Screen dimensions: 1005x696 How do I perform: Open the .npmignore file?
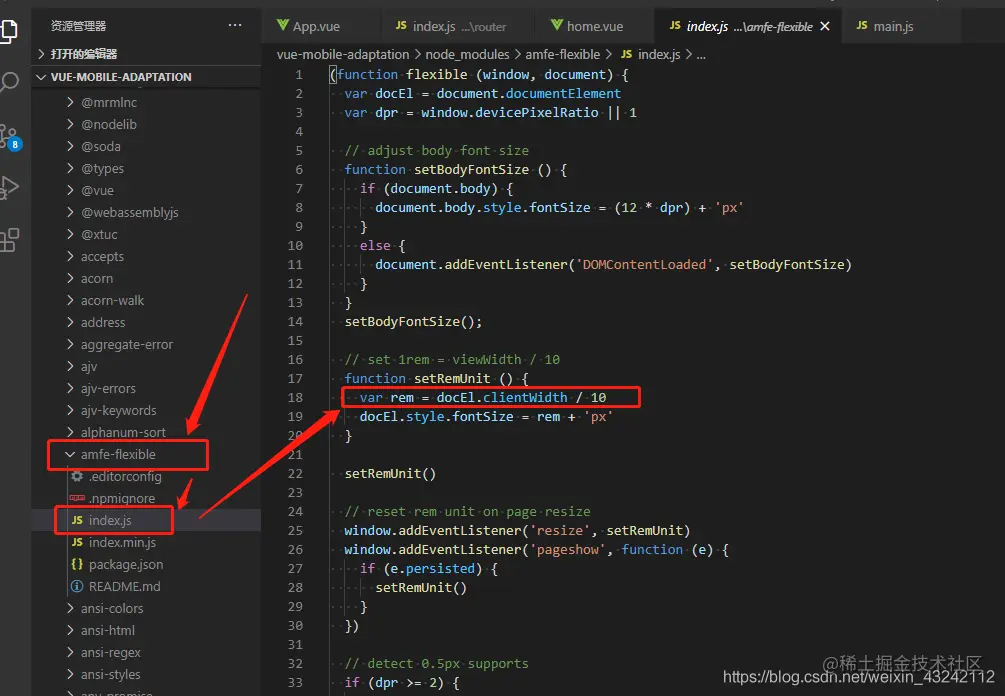pyautogui.click(x=146, y=498)
